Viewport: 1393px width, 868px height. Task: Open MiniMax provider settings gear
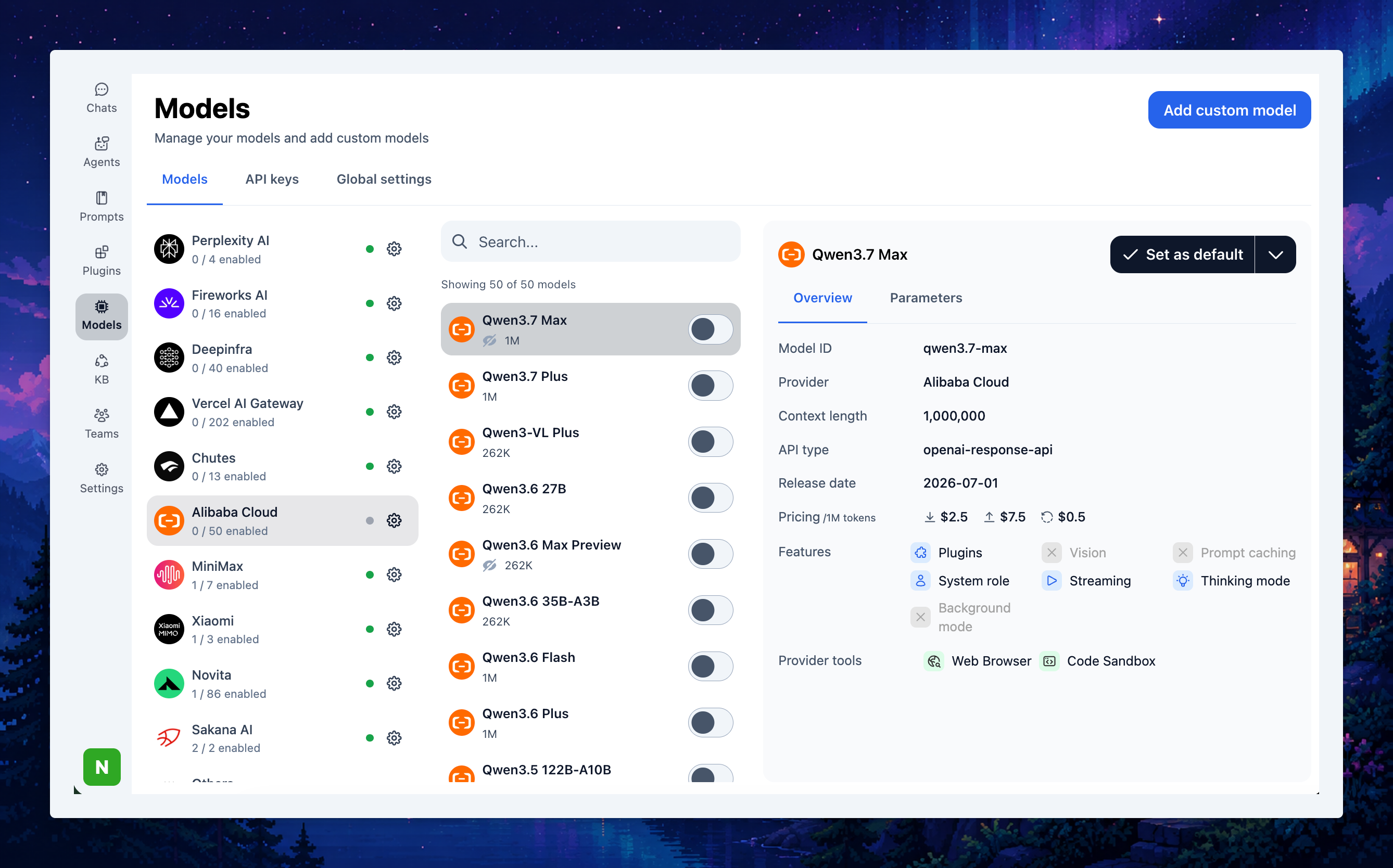point(394,575)
